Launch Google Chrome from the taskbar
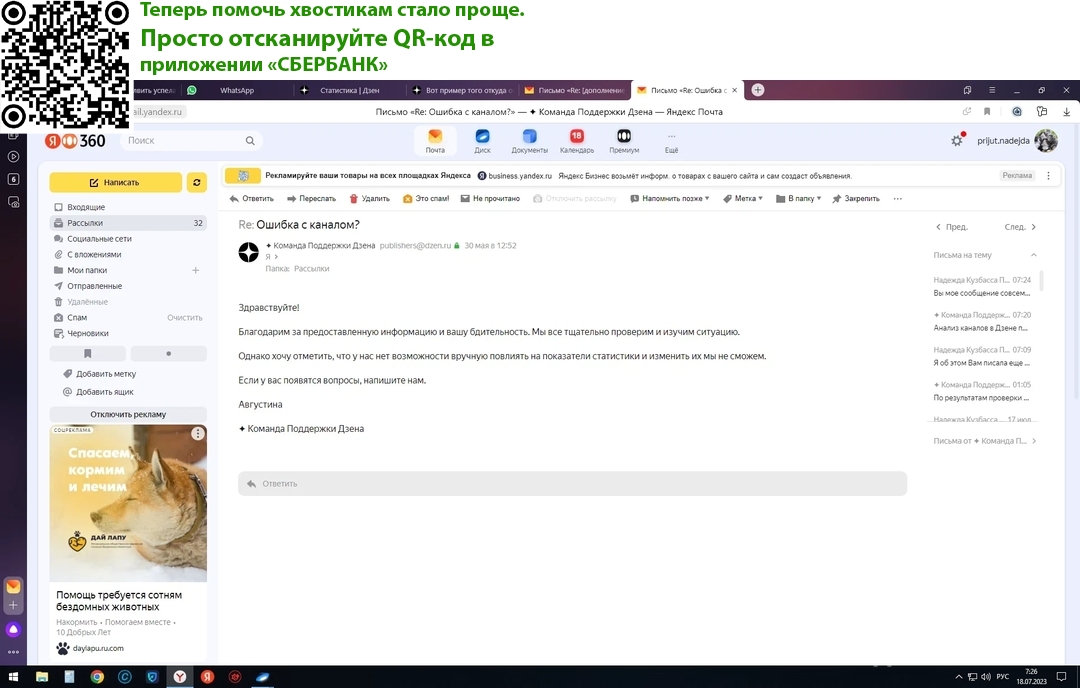The width and height of the screenshot is (1080, 688). pyautogui.click(x=97, y=677)
